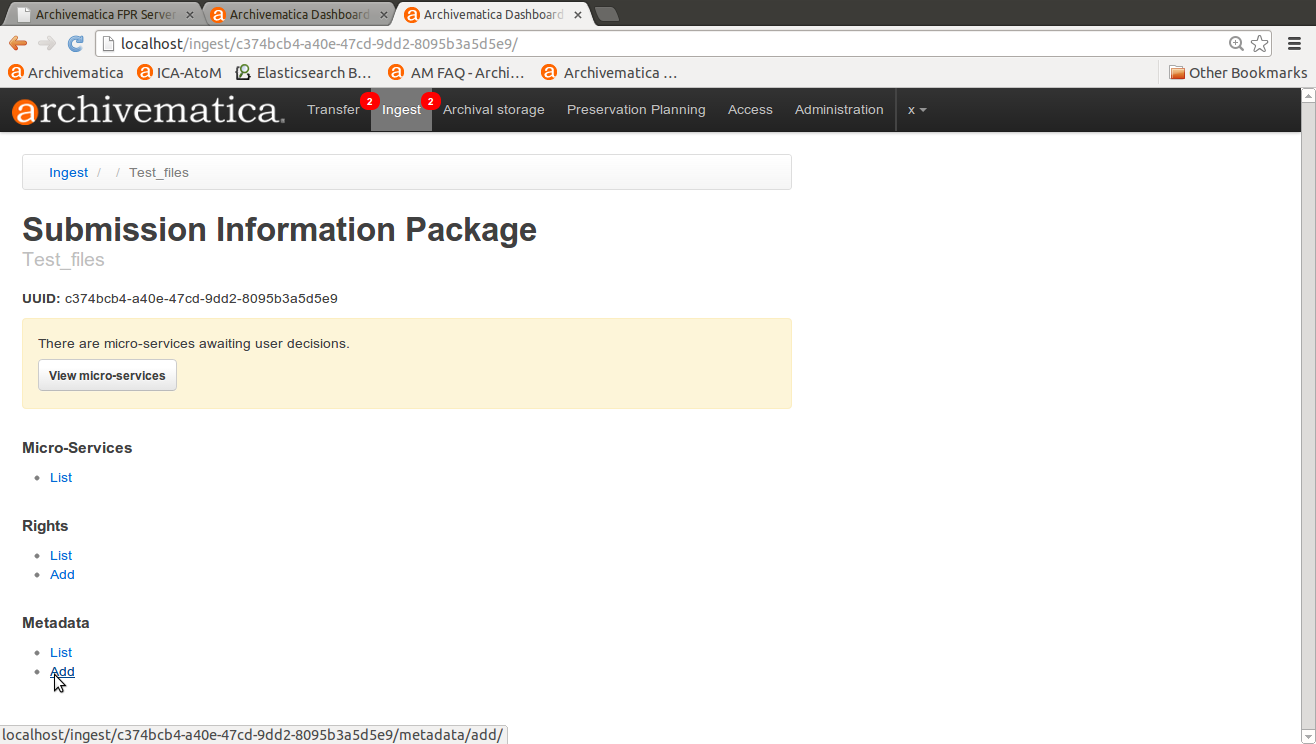The image size is (1316, 744).
Task: Click the zoom magnifier icon in address bar
Action: pyautogui.click(x=1237, y=43)
